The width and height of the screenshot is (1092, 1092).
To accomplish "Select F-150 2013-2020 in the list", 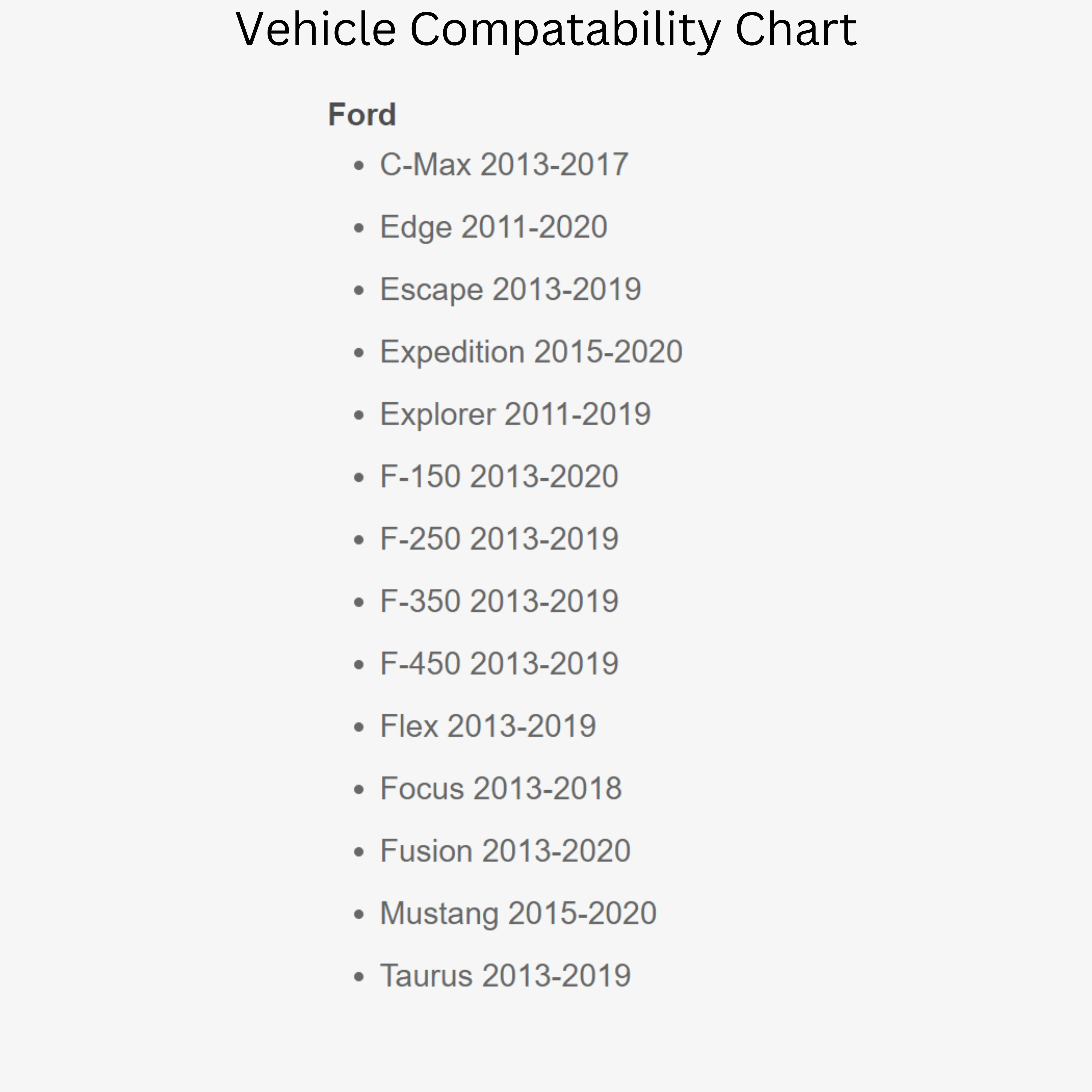I will (499, 476).
